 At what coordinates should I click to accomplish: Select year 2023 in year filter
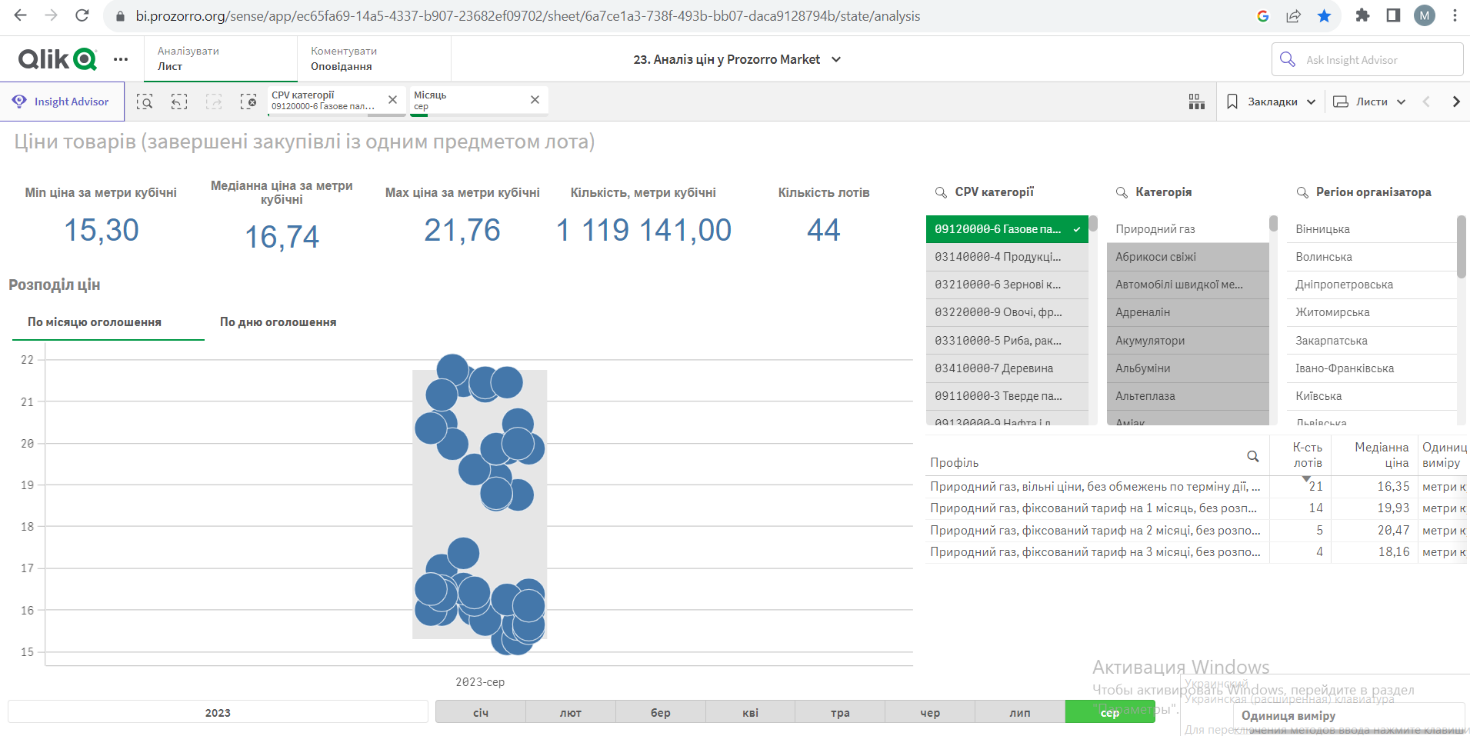pos(218,713)
